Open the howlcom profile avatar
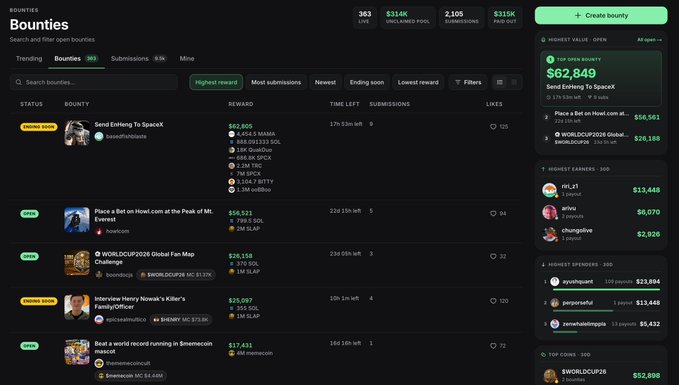The height and width of the screenshot is (385, 679). point(99,231)
